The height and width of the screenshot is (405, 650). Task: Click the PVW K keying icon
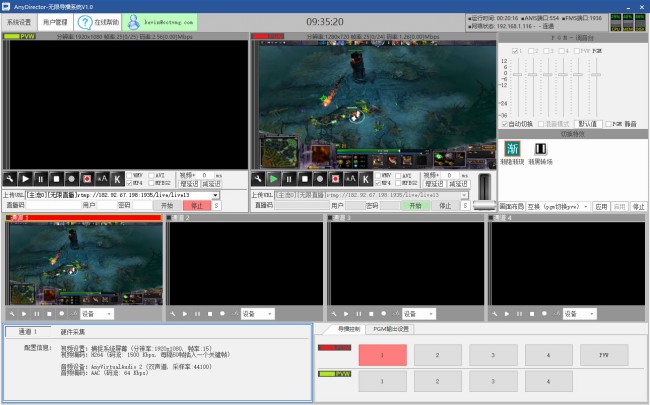tap(117, 179)
